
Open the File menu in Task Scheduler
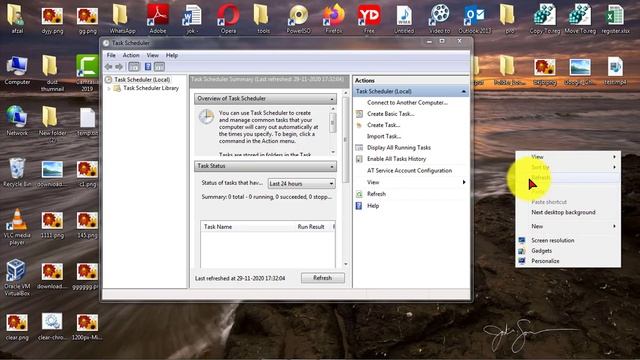tap(111, 55)
